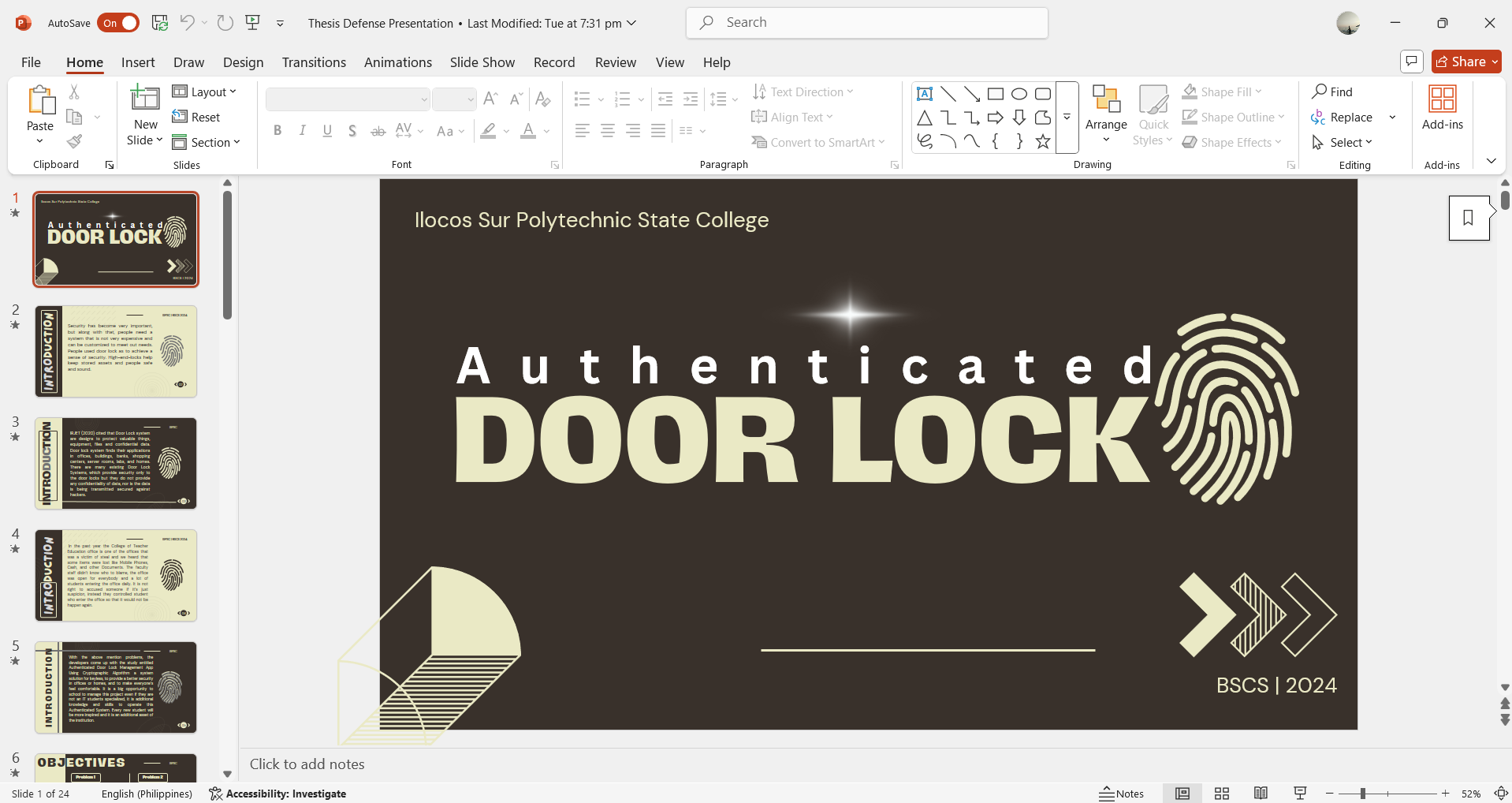The width and height of the screenshot is (1512, 803).
Task: Click Accessibility: Investigate status
Action: pos(277,794)
